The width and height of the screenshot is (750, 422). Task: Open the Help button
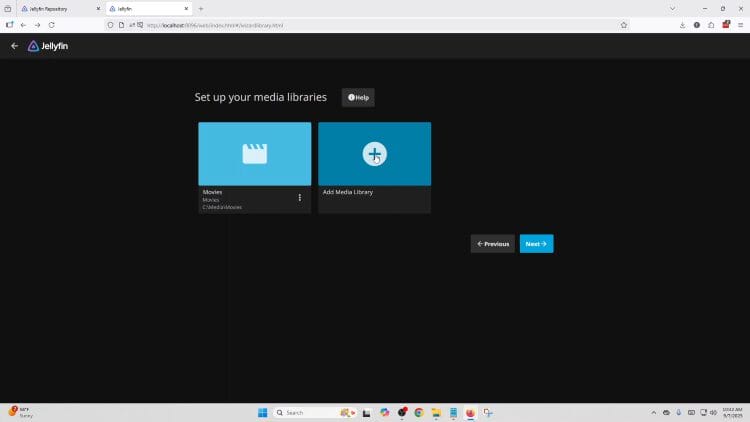pyautogui.click(x=358, y=97)
